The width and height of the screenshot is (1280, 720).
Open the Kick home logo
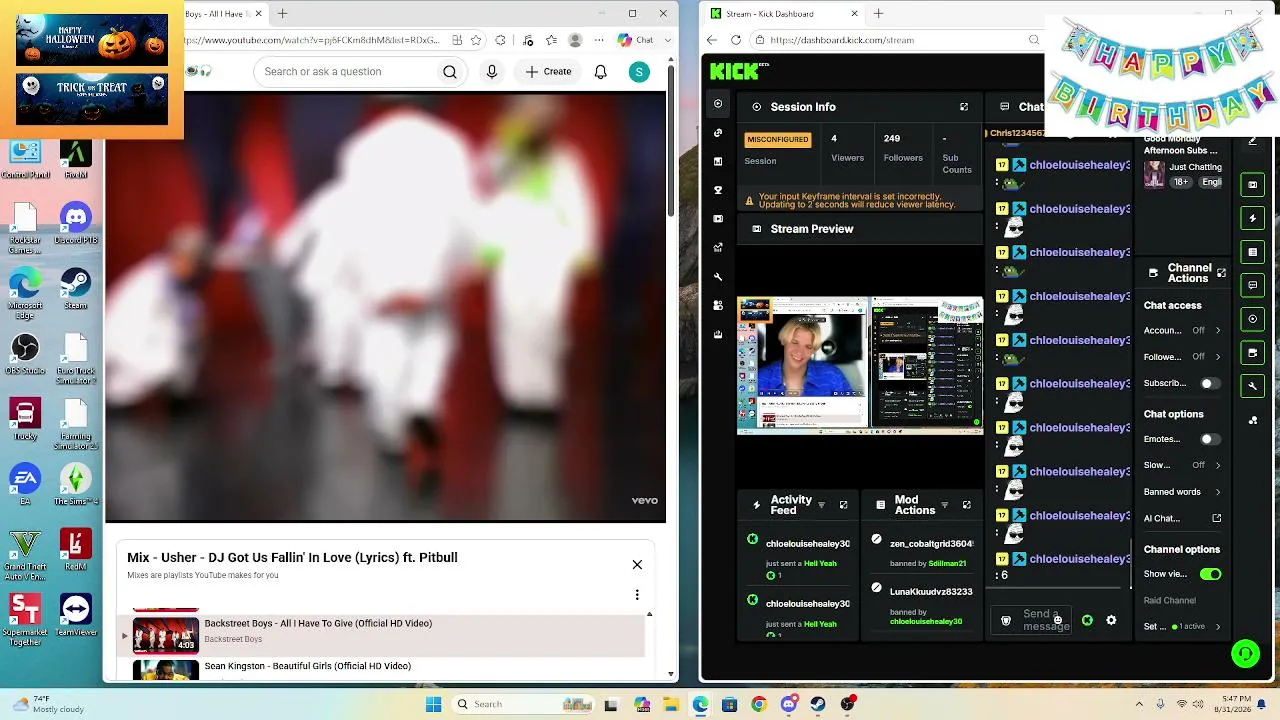[735, 71]
